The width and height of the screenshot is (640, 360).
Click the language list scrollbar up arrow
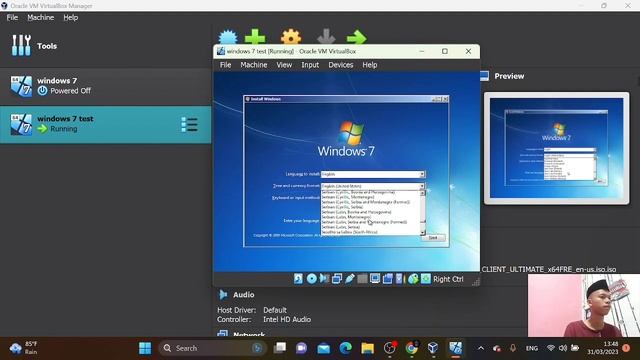pyautogui.click(x=422, y=193)
